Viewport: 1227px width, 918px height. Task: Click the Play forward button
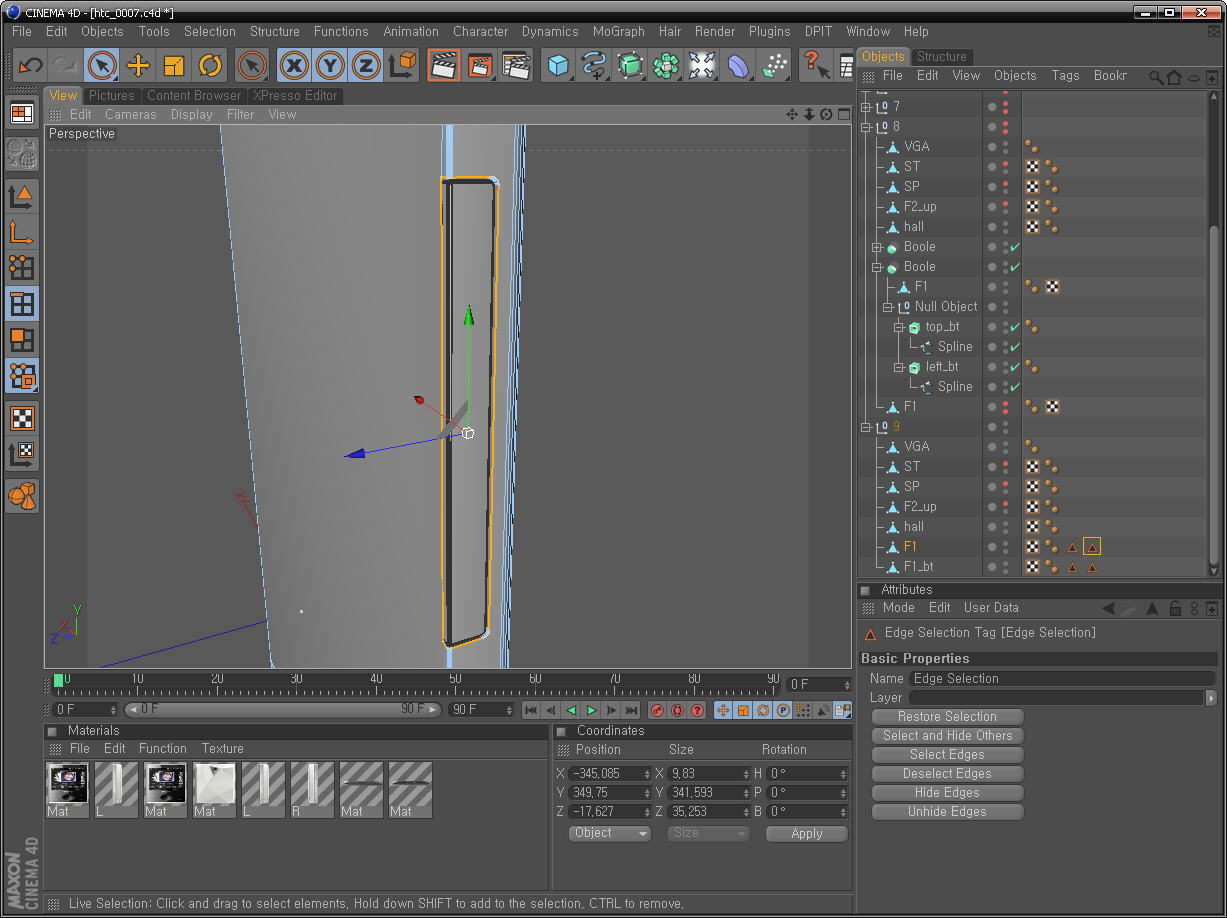pos(591,710)
